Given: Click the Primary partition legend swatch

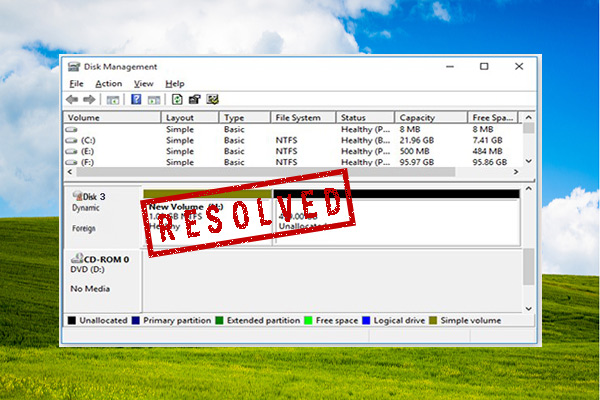Looking at the screenshot, I should click(x=135, y=320).
